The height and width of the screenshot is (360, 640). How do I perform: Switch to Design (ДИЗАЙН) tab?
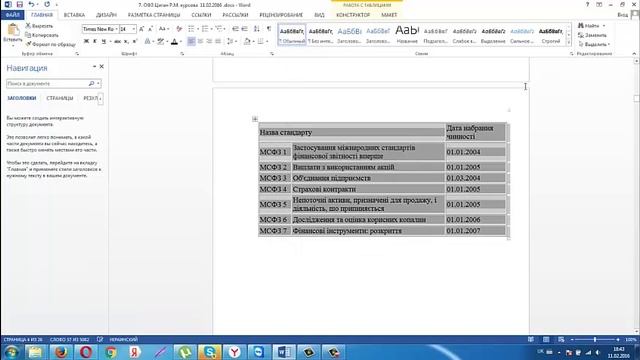tap(106, 15)
